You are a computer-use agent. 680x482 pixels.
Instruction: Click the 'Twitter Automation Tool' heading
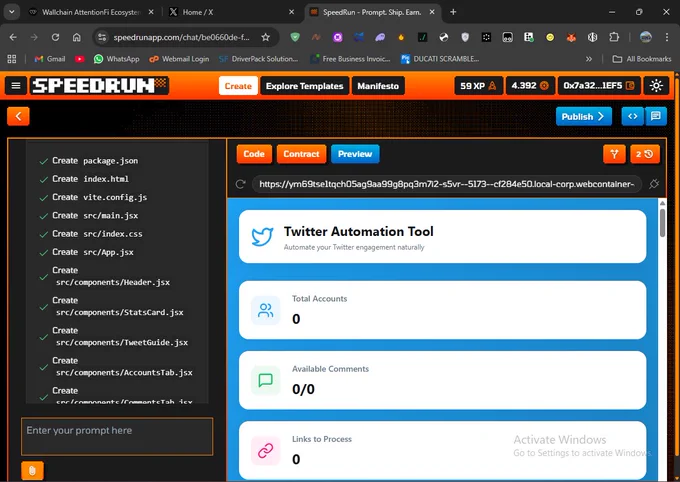pyautogui.click(x=359, y=231)
